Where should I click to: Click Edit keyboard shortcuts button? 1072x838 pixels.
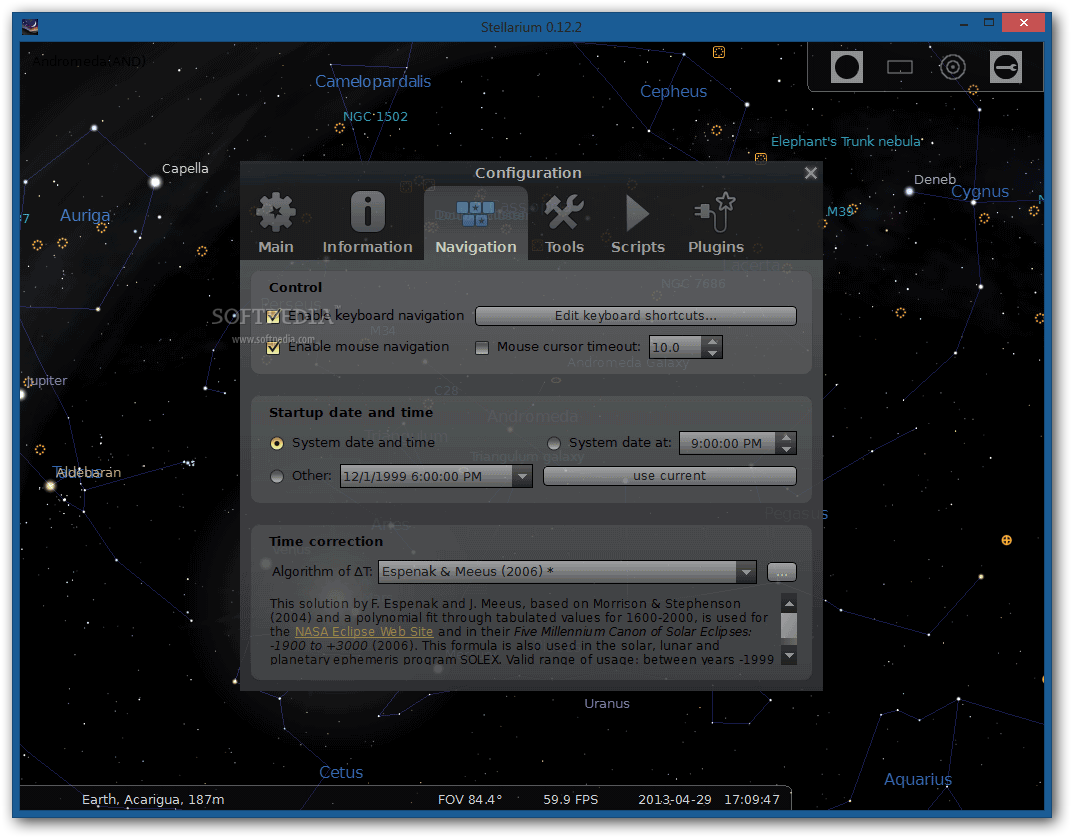click(x=635, y=316)
